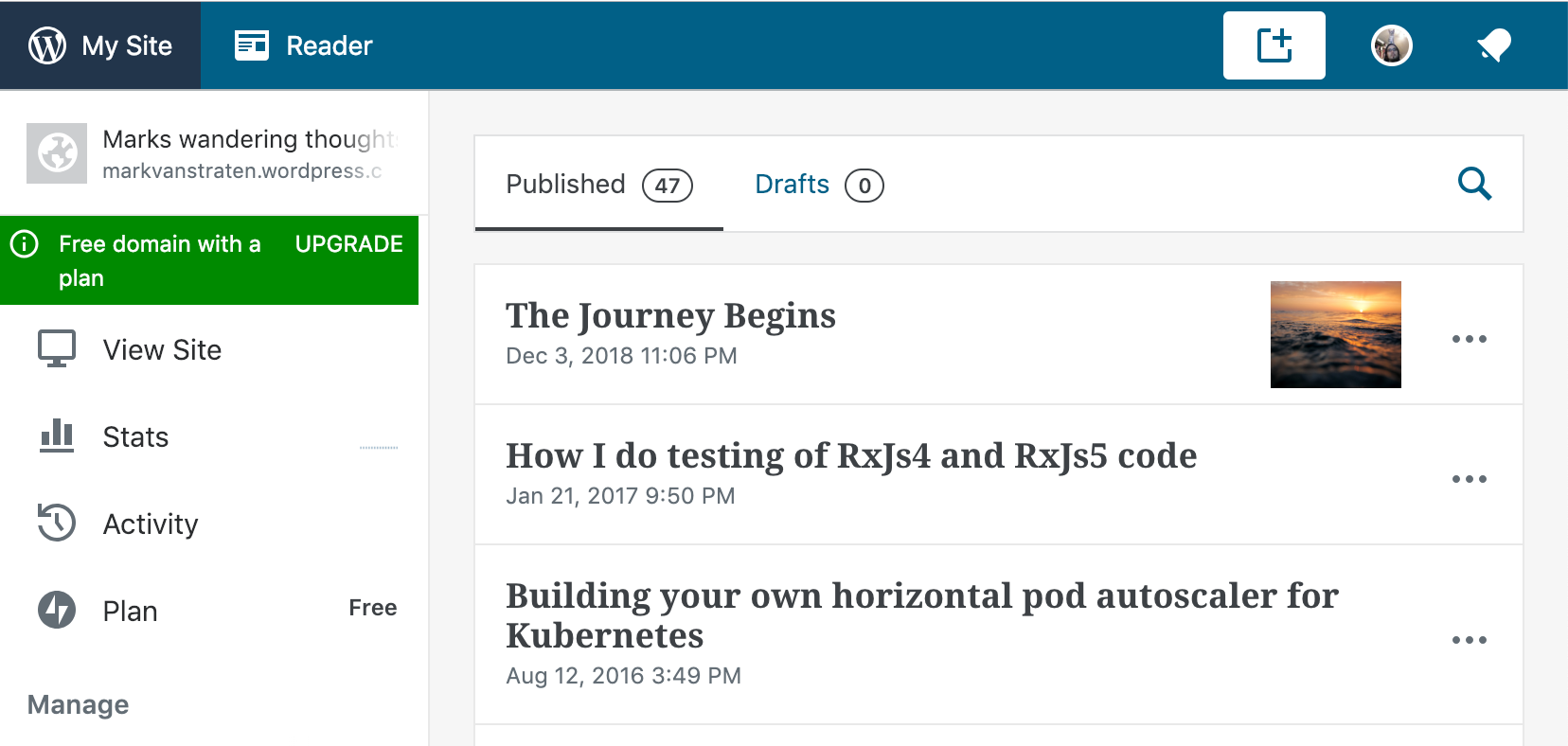This screenshot has width=1568, height=746.
Task: Open options menu for Kubernetes autoscaler post
Action: pyautogui.click(x=1470, y=640)
